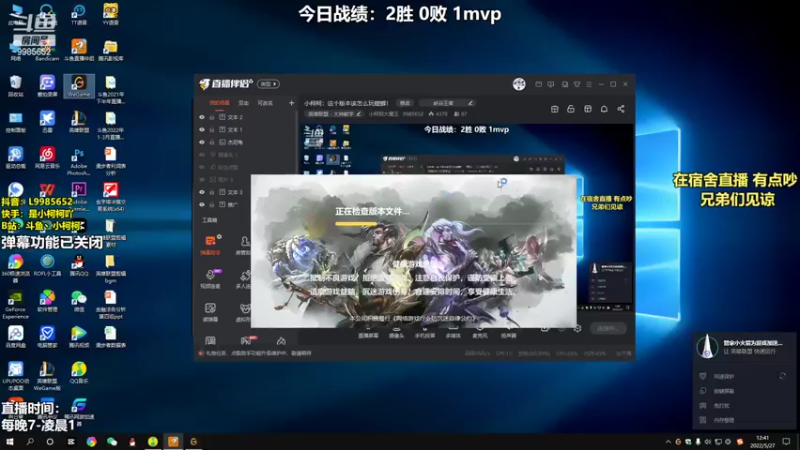Image resolution: width=800 pixels, height=450 pixels.
Task: Open the YY语音 desktop shortcut
Action: tap(110, 14)
